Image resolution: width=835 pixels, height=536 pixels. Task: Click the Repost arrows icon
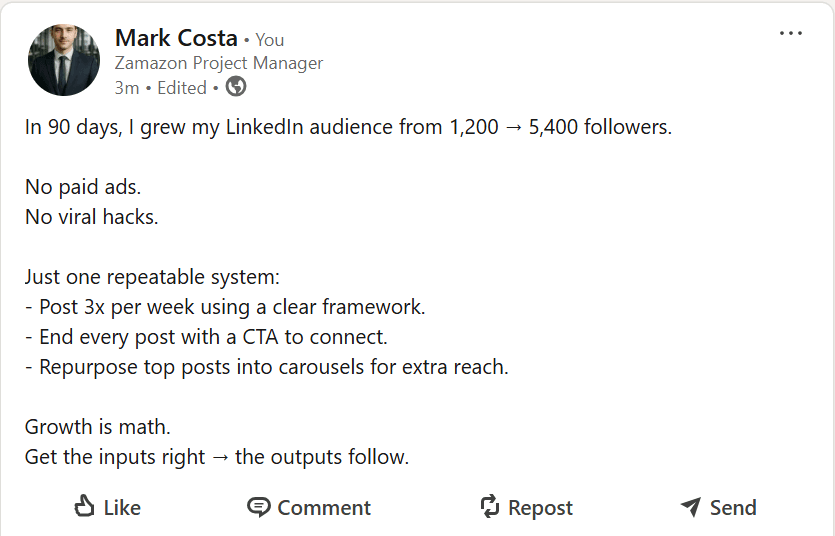pos(489,507)
